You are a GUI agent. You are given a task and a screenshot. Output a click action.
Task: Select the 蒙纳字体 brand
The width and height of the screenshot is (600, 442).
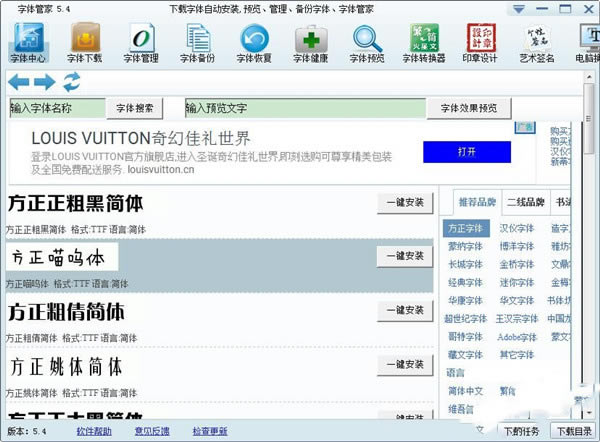tap(465, 246)
